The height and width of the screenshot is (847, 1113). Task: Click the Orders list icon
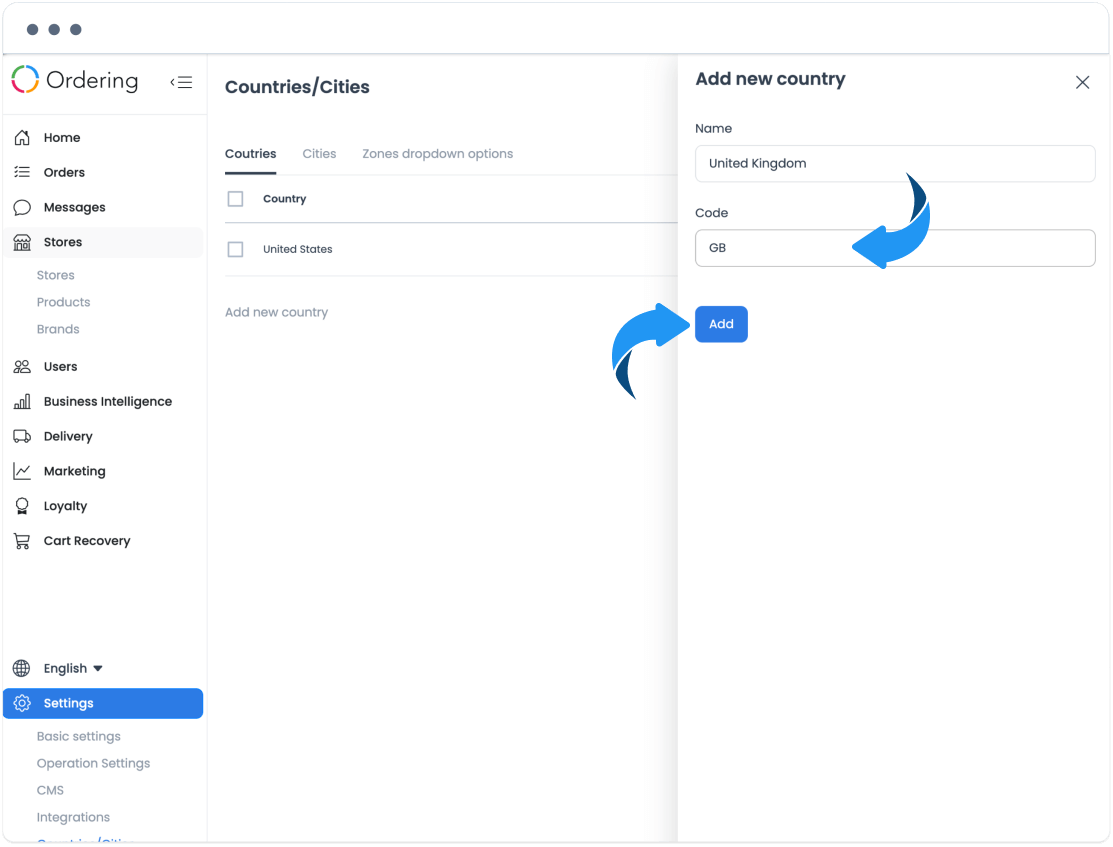(22, 172)
